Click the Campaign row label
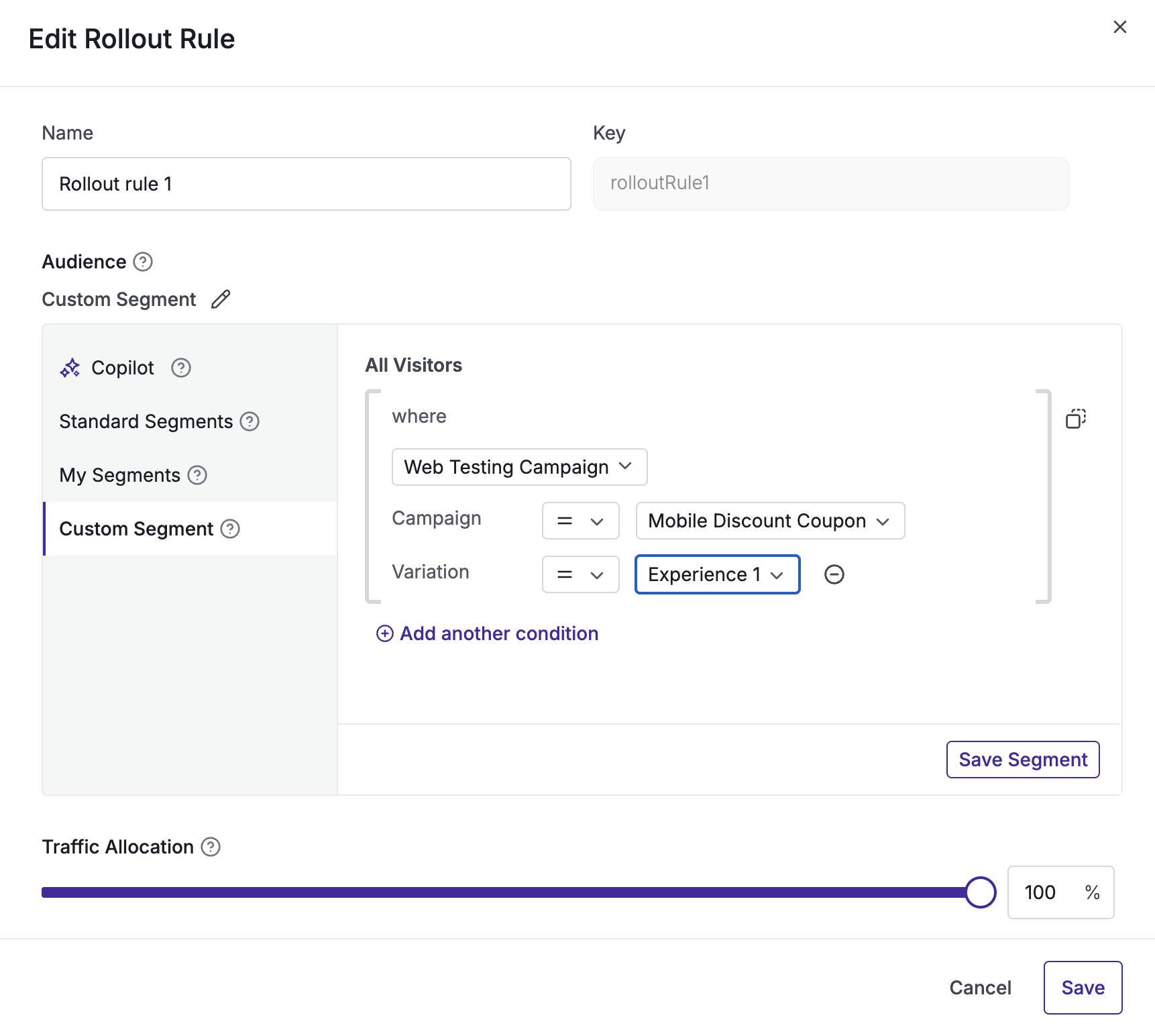The image size is (1155, 1036). pos(437,519)
